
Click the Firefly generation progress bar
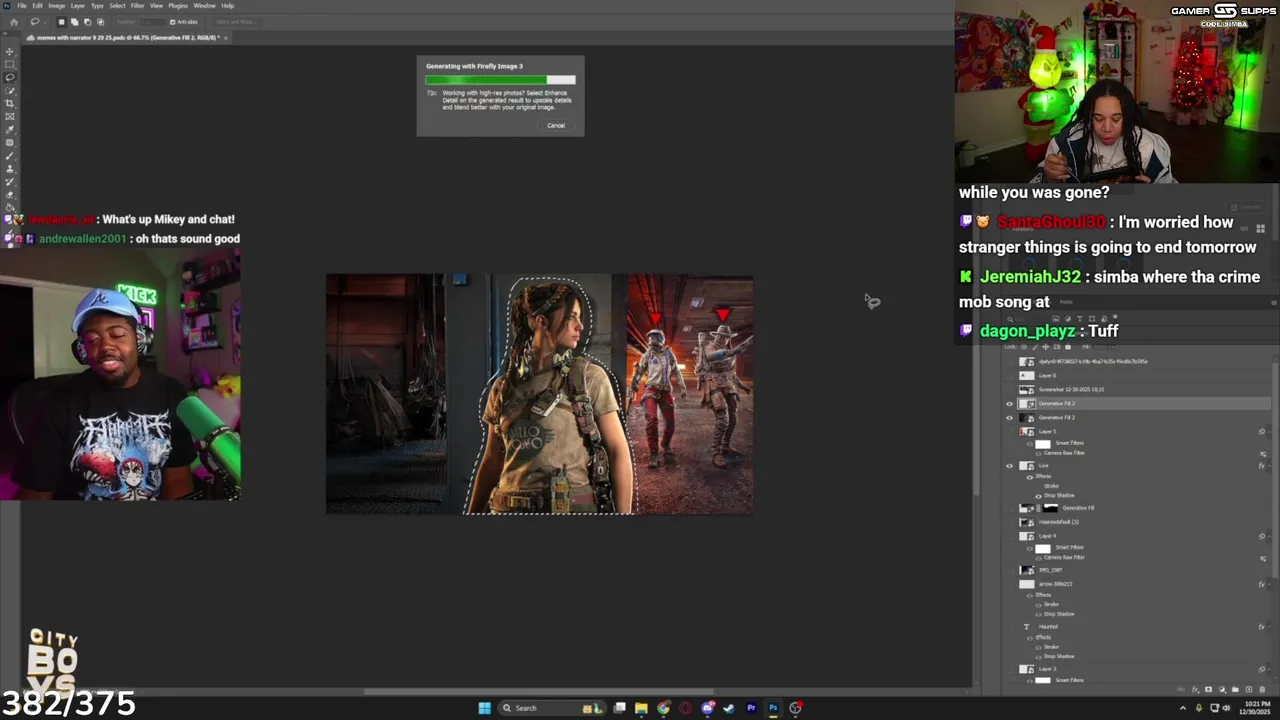coord(500,80)
